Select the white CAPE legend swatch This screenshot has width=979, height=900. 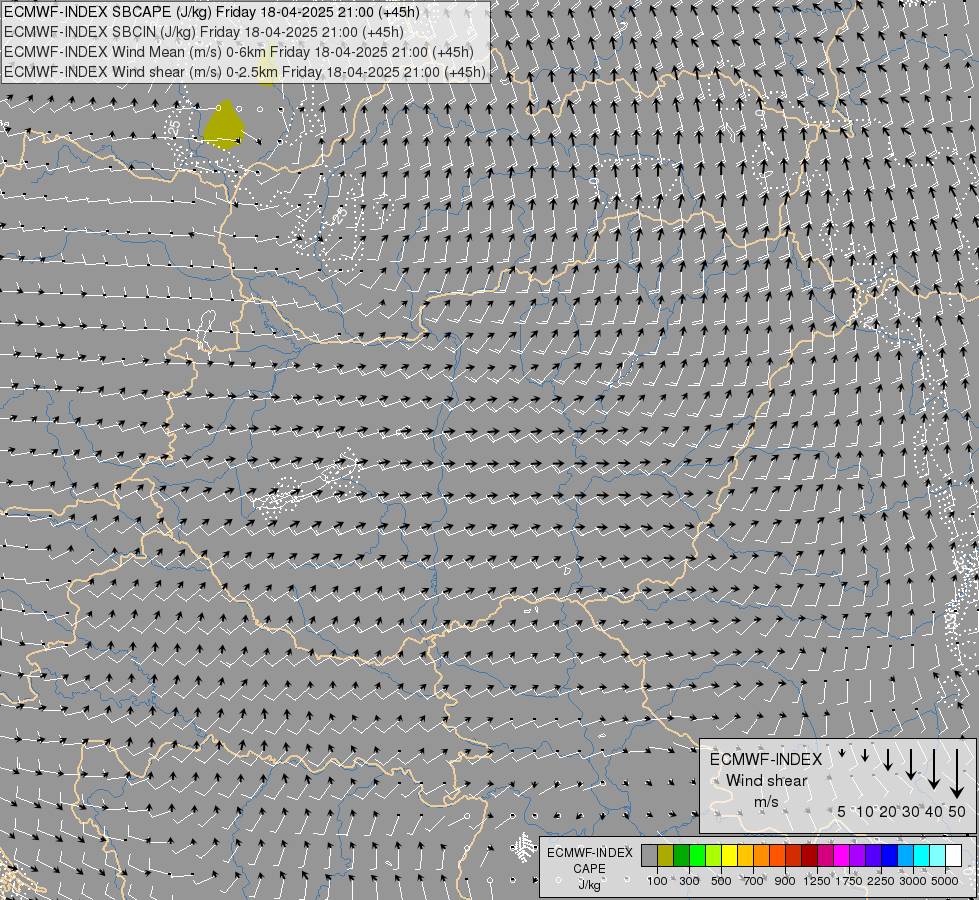(953, 856)
